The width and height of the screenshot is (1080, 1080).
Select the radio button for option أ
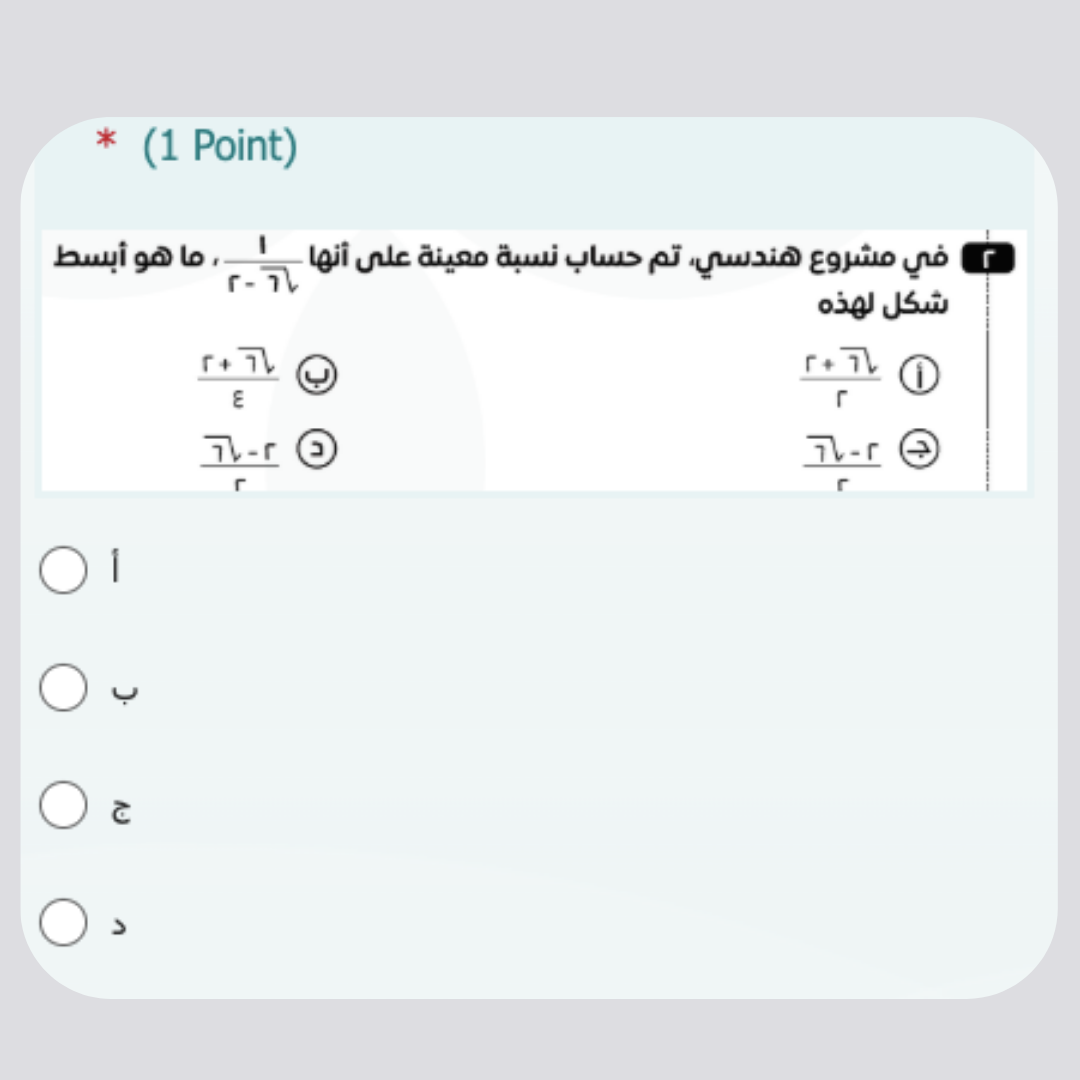coord(63,570)
